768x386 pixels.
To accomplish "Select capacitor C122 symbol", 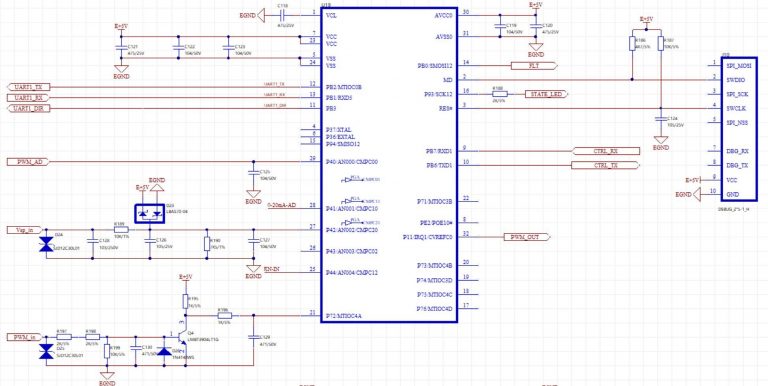I will [x=178, y=48].
